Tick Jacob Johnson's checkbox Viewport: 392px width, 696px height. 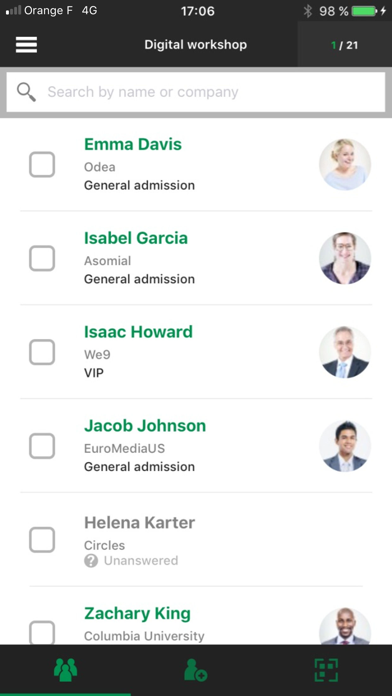pos(42,446)
